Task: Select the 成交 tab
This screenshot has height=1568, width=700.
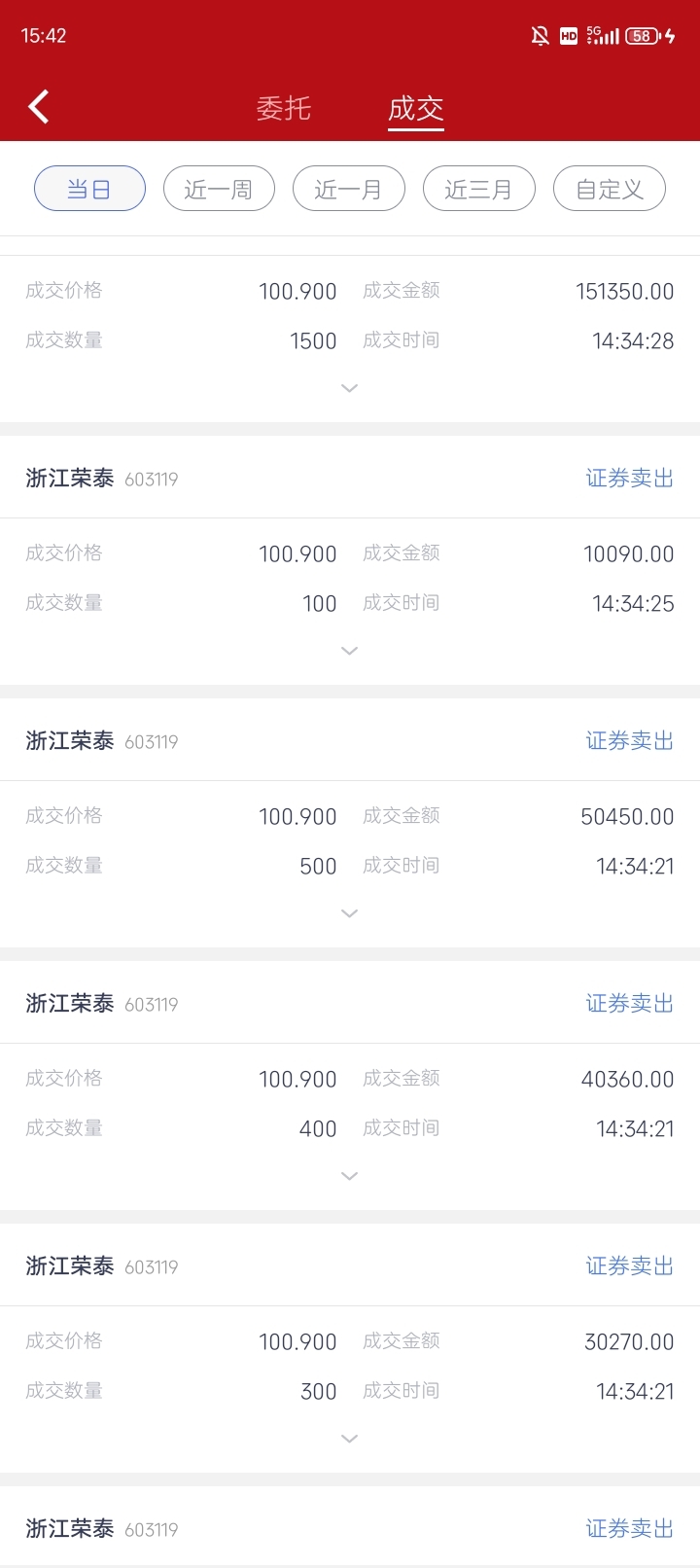Action: pos(416,108)
